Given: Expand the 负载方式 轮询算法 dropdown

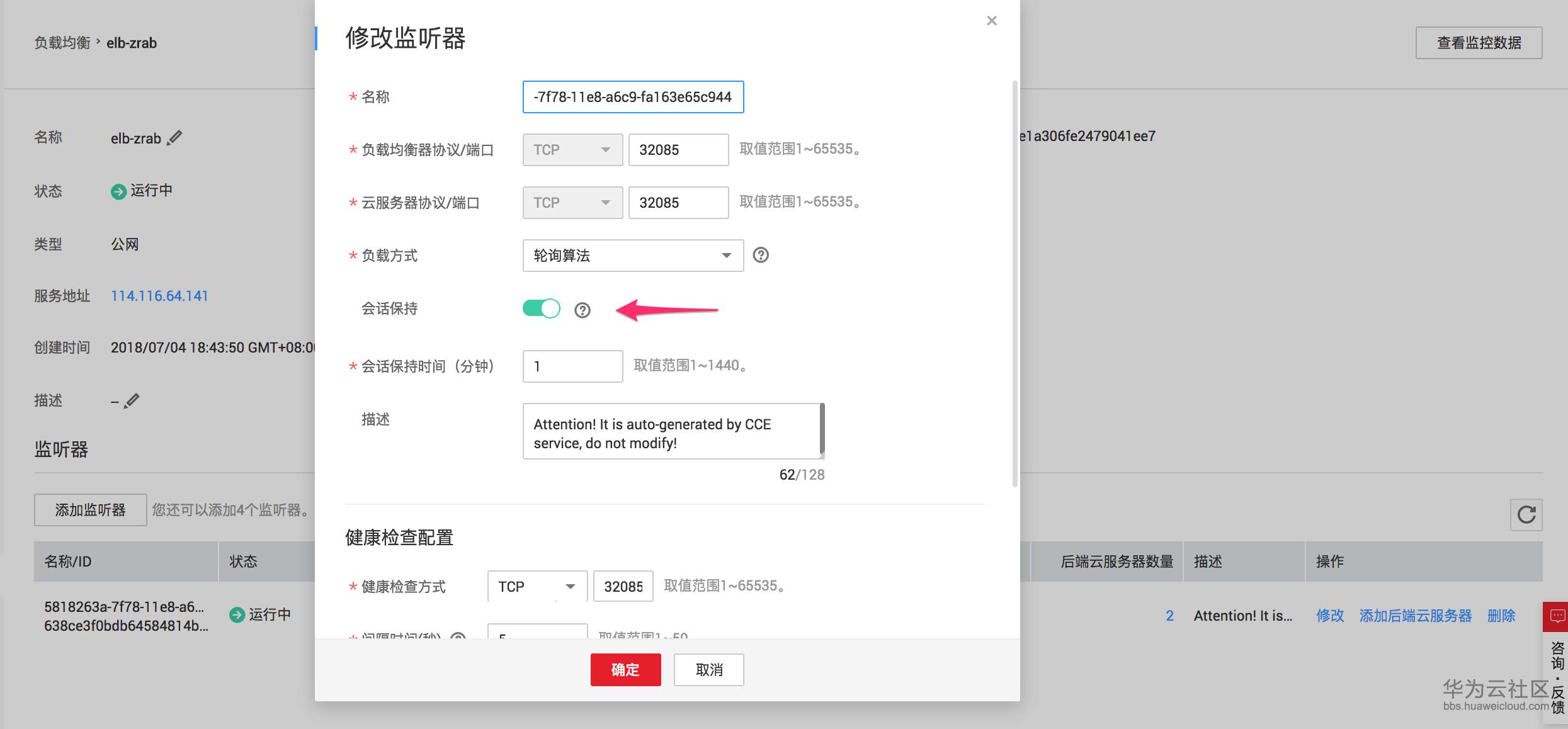Looking at the screenshot, I should click(x=632, y=256).
